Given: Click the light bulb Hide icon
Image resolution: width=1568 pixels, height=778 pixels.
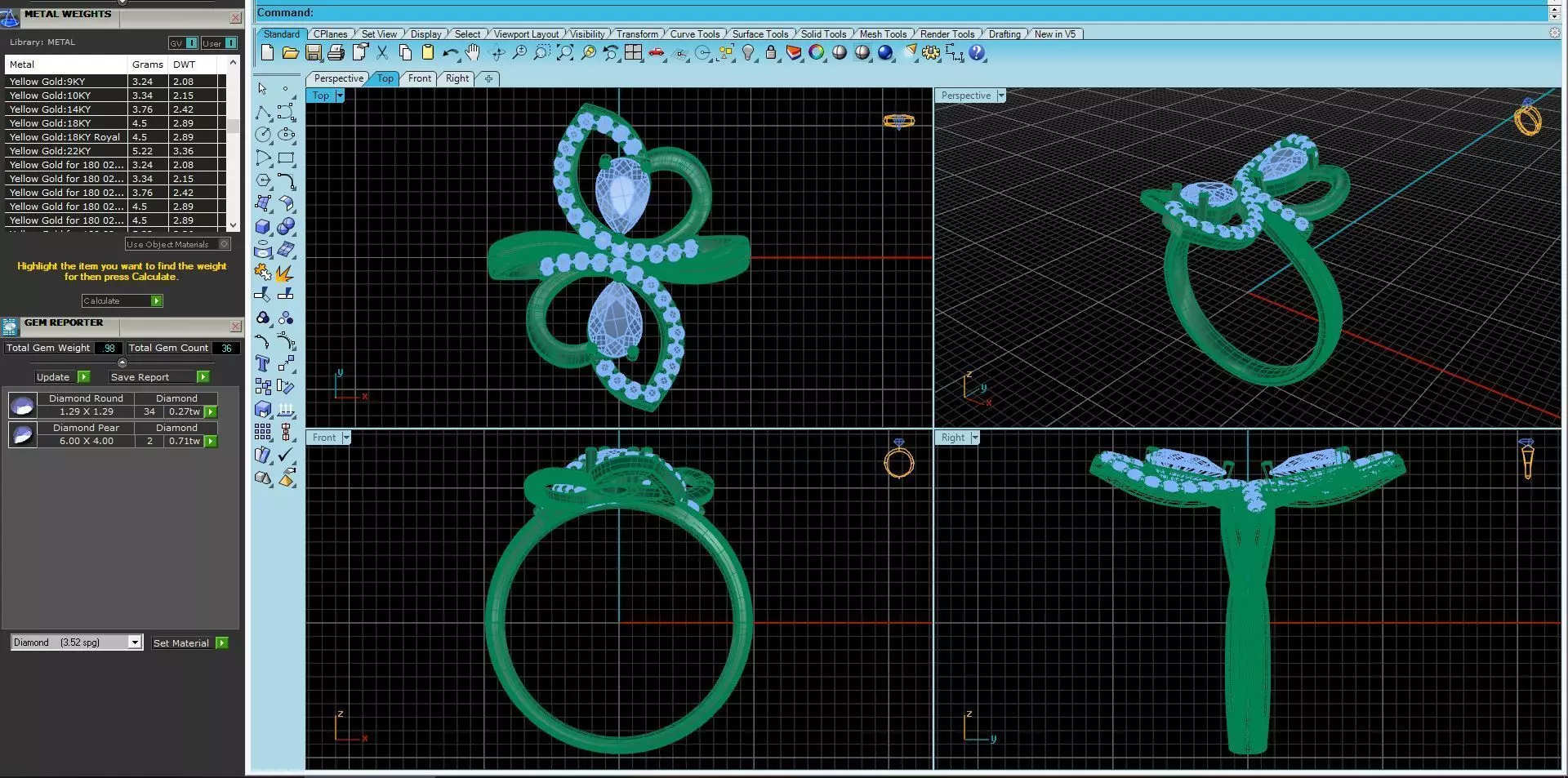Looking at the screenshot, I should tap(748, 53).
